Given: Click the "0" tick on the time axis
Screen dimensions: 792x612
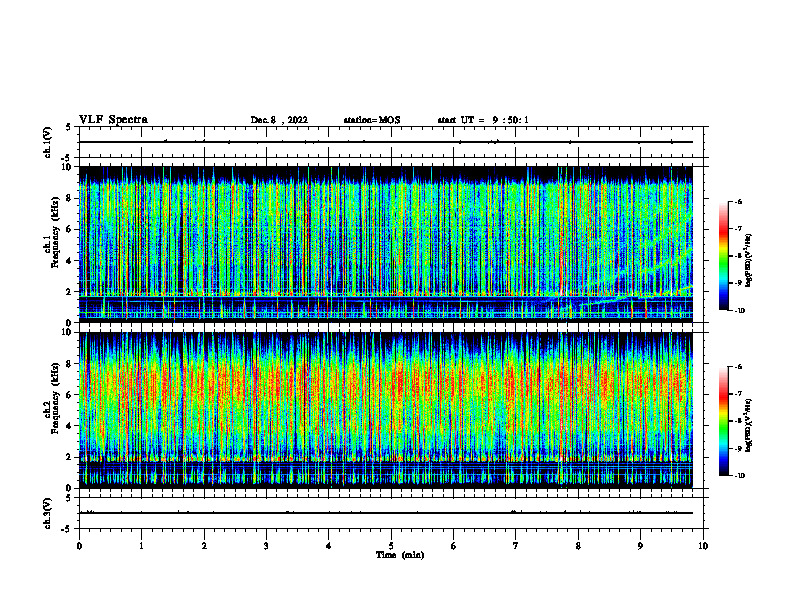Looking at the screenshot, I should click(x=79, y=546).
